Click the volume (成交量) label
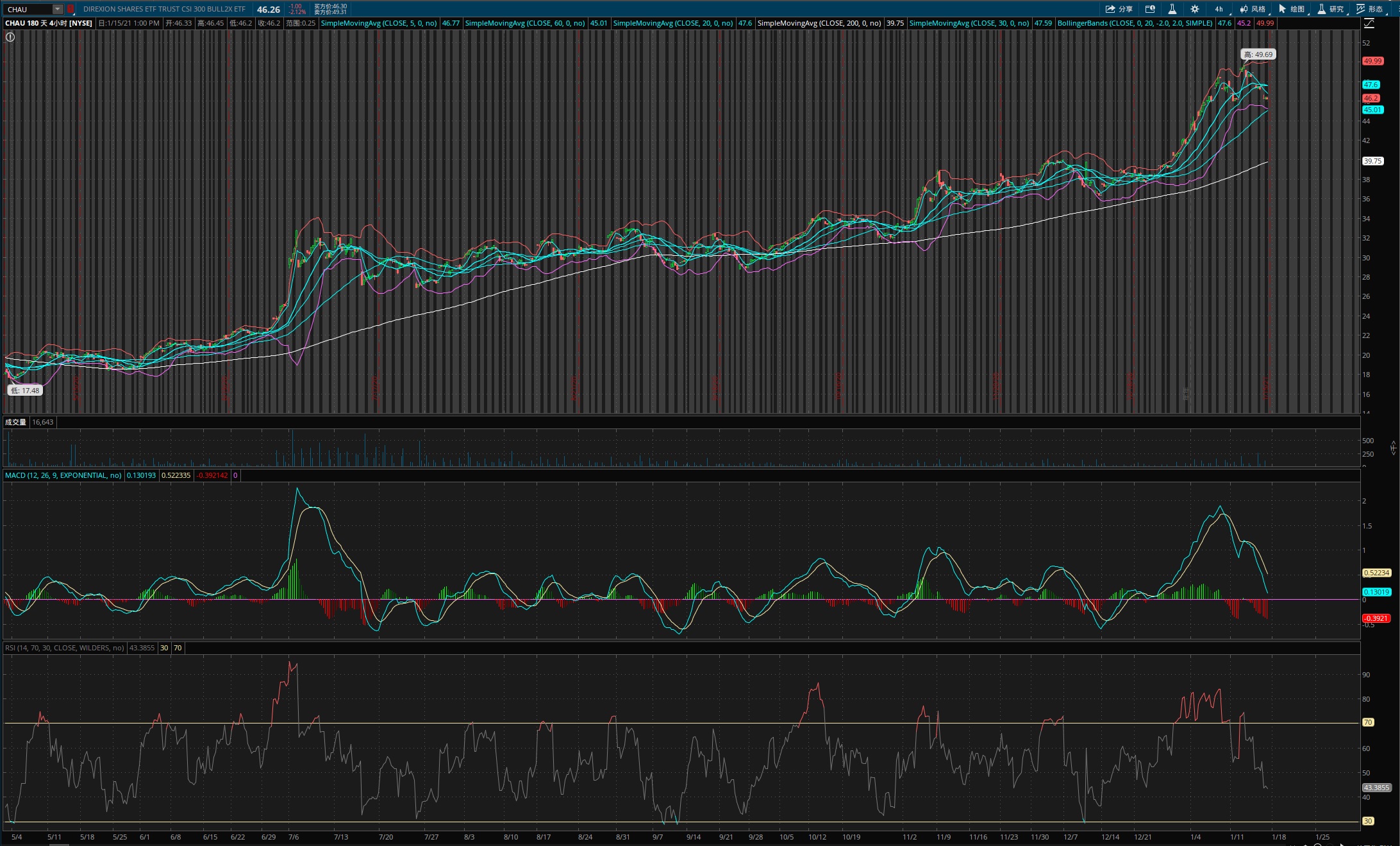Image resolution: width=1400 pixels, height=846 pixels. (x=15, y=422)
